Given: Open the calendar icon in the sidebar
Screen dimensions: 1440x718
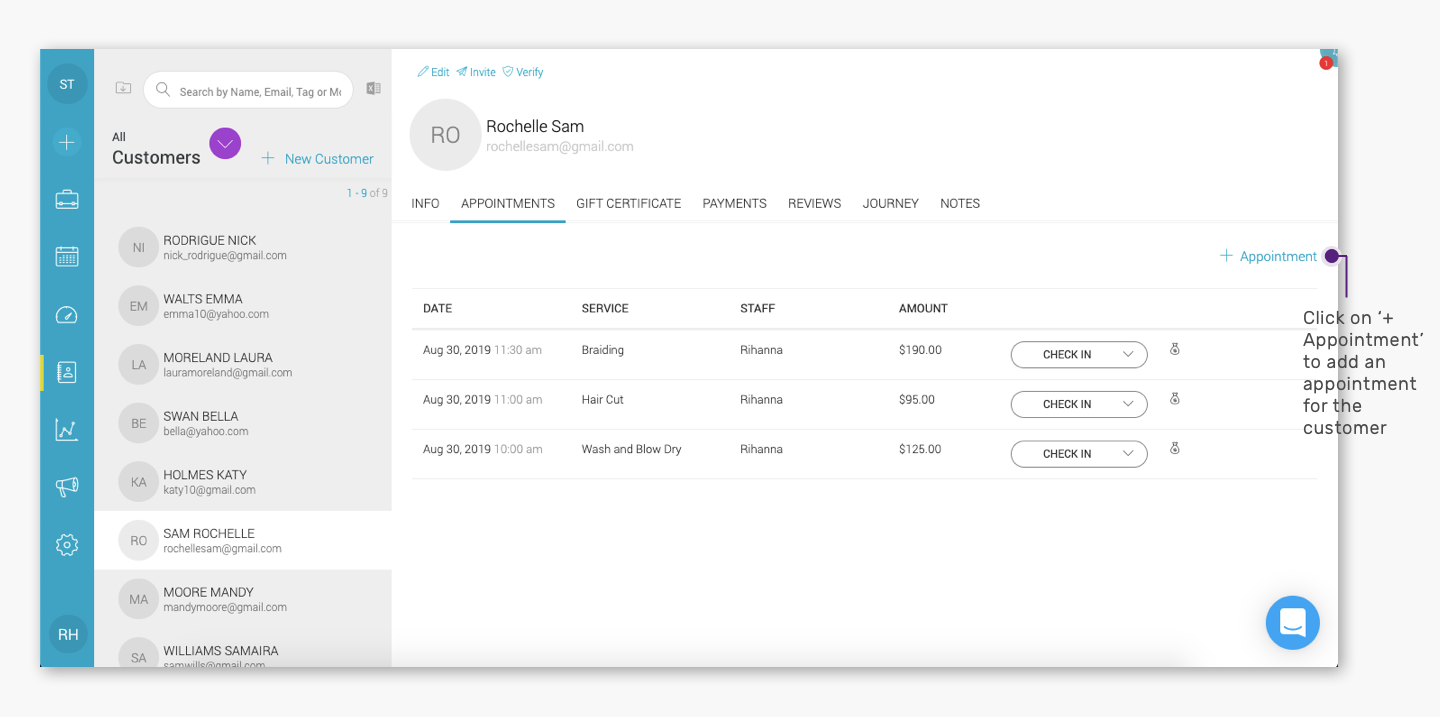Looking at the screenshot, I should coord(67,256).
